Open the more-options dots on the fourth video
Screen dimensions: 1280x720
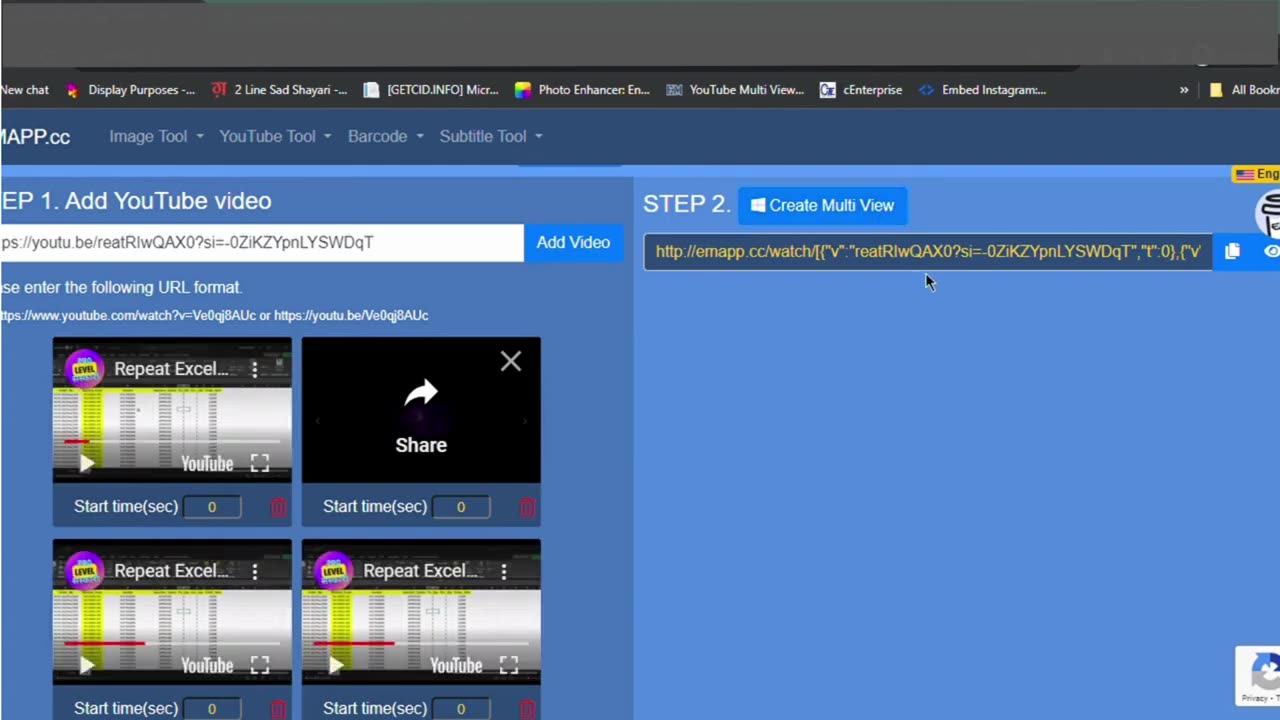[504, 571]
